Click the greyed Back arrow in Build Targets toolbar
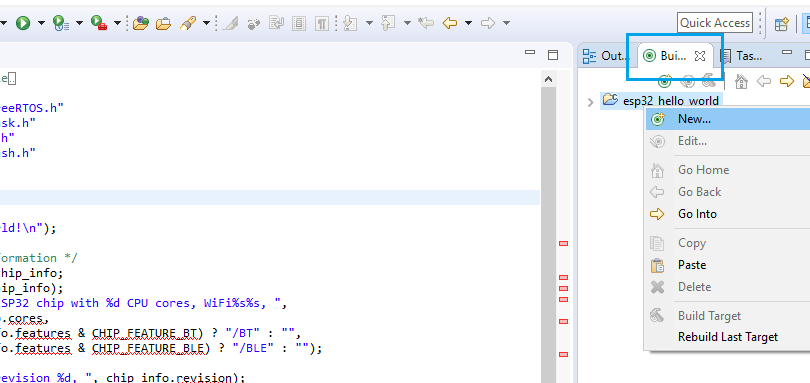Viewport: 810px width, 383px height. point(764,81)
